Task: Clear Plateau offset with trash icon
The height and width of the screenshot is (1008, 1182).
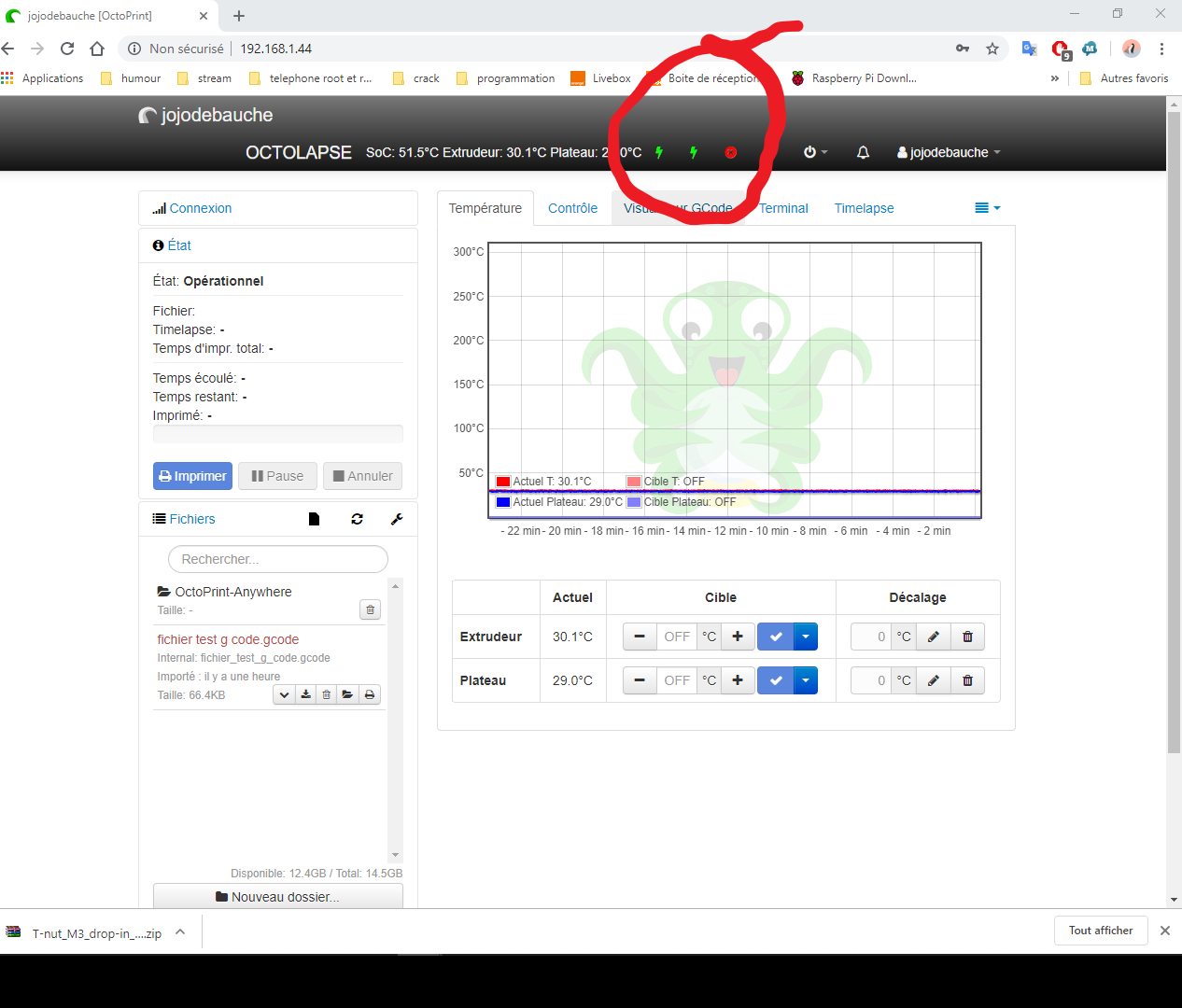Action: point(968,680)
